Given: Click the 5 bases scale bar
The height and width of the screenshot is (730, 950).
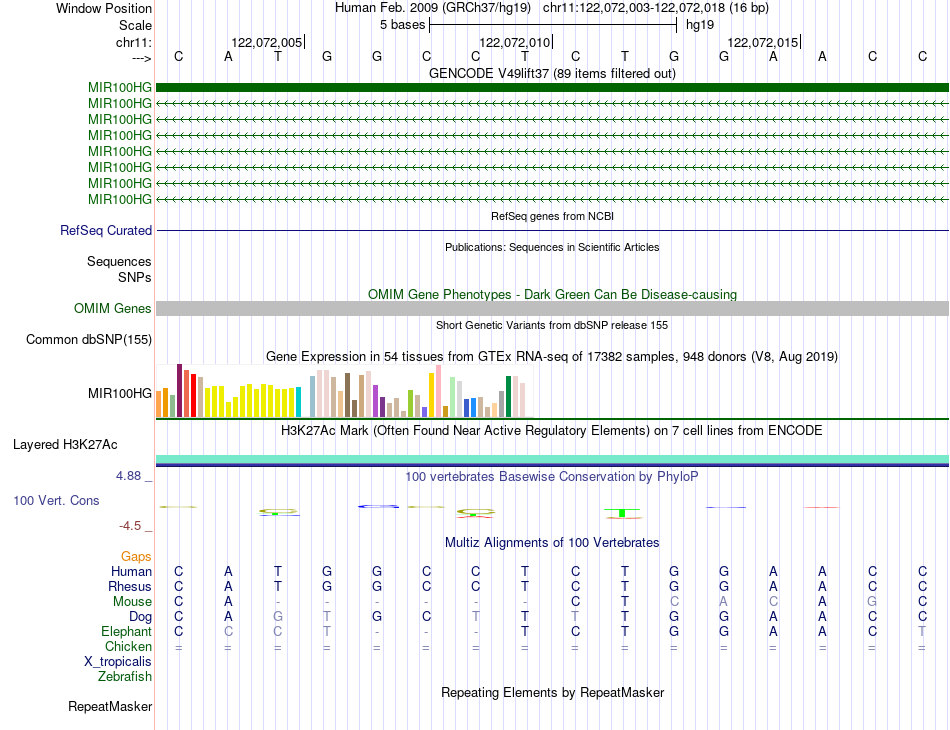Looking at the screenshot, I should [553, 25].
